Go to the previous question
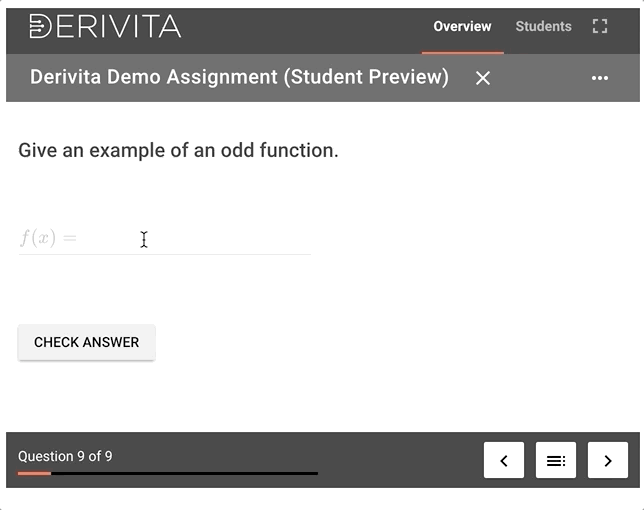 [x=504, y=460]
